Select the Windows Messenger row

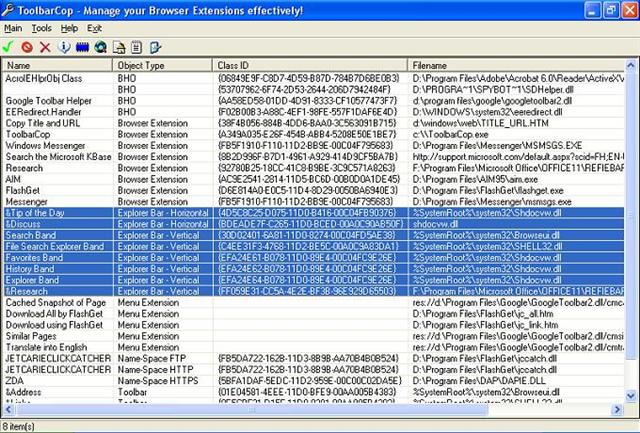[313, 146]
